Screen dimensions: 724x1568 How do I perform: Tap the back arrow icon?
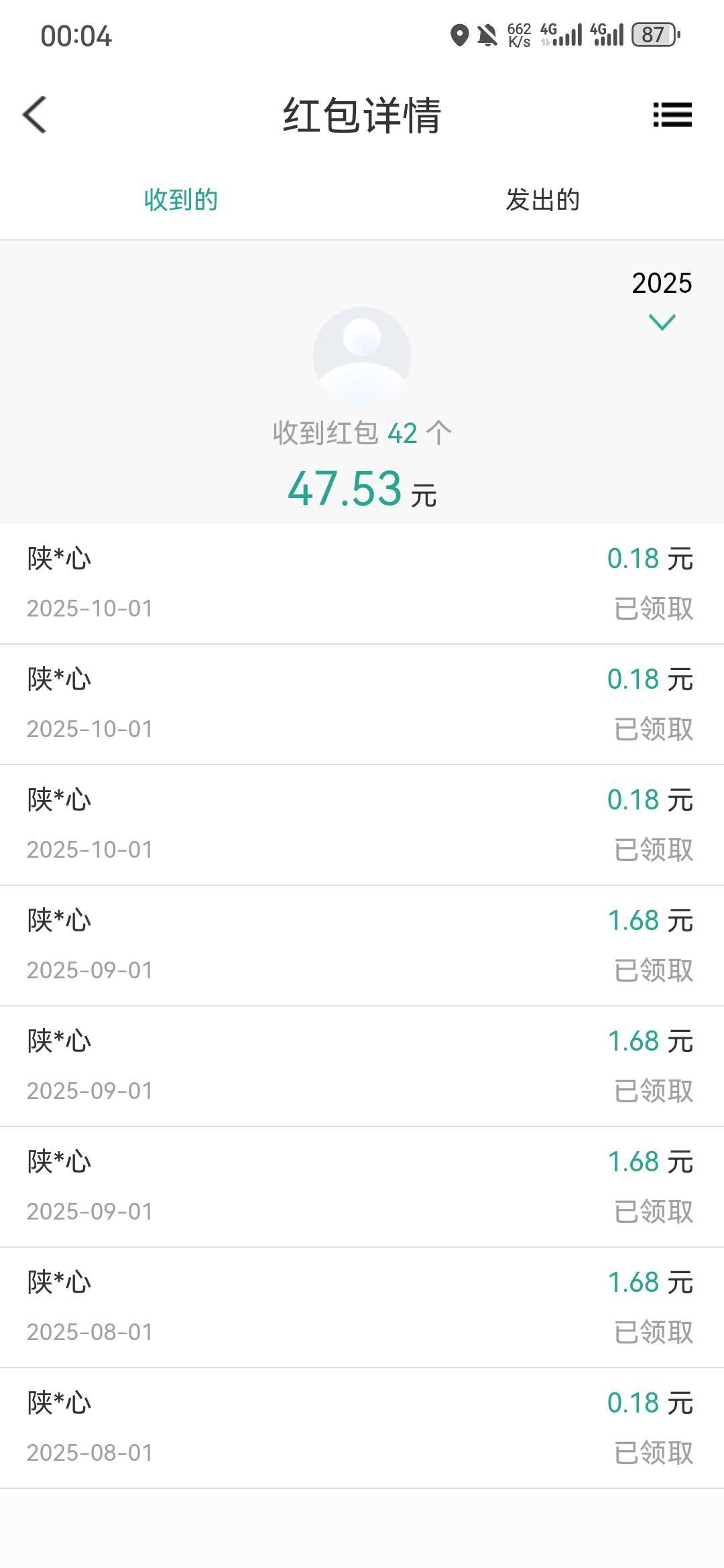(x=35, y=115)
